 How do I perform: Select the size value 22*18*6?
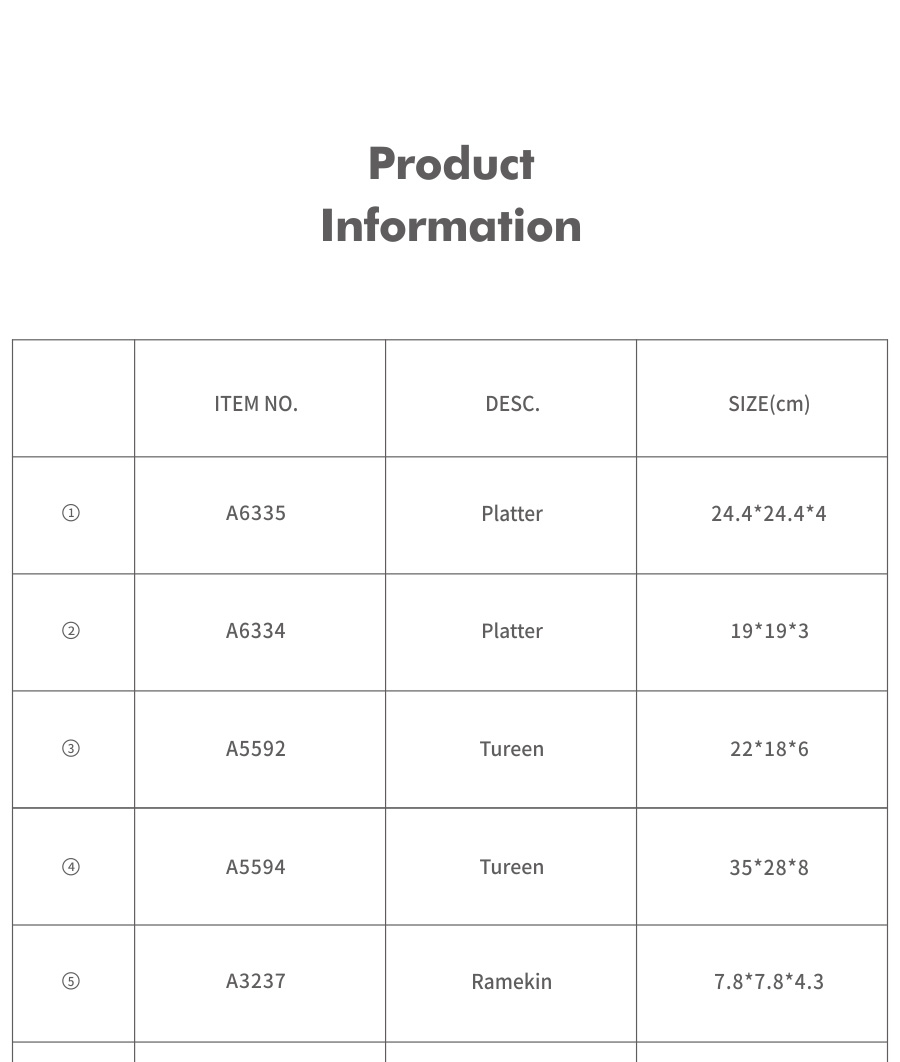tap(769, 749)
